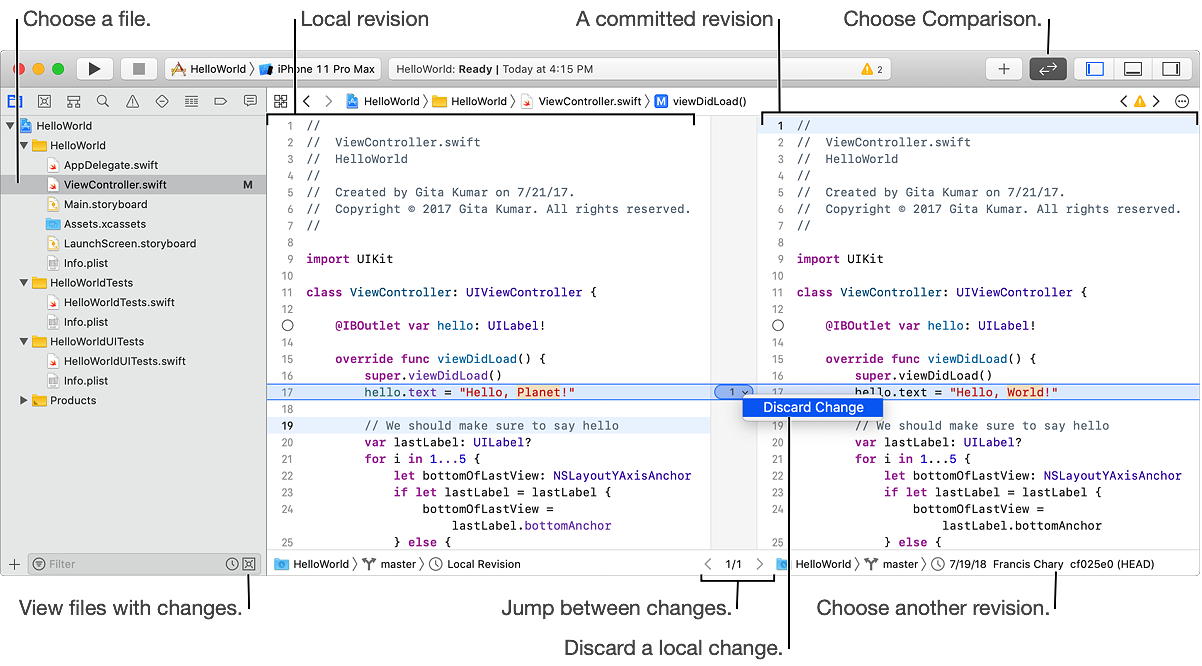Choose Discard Change from popup menu
Screen dimensions: 1202x666
tap(814, 407)
